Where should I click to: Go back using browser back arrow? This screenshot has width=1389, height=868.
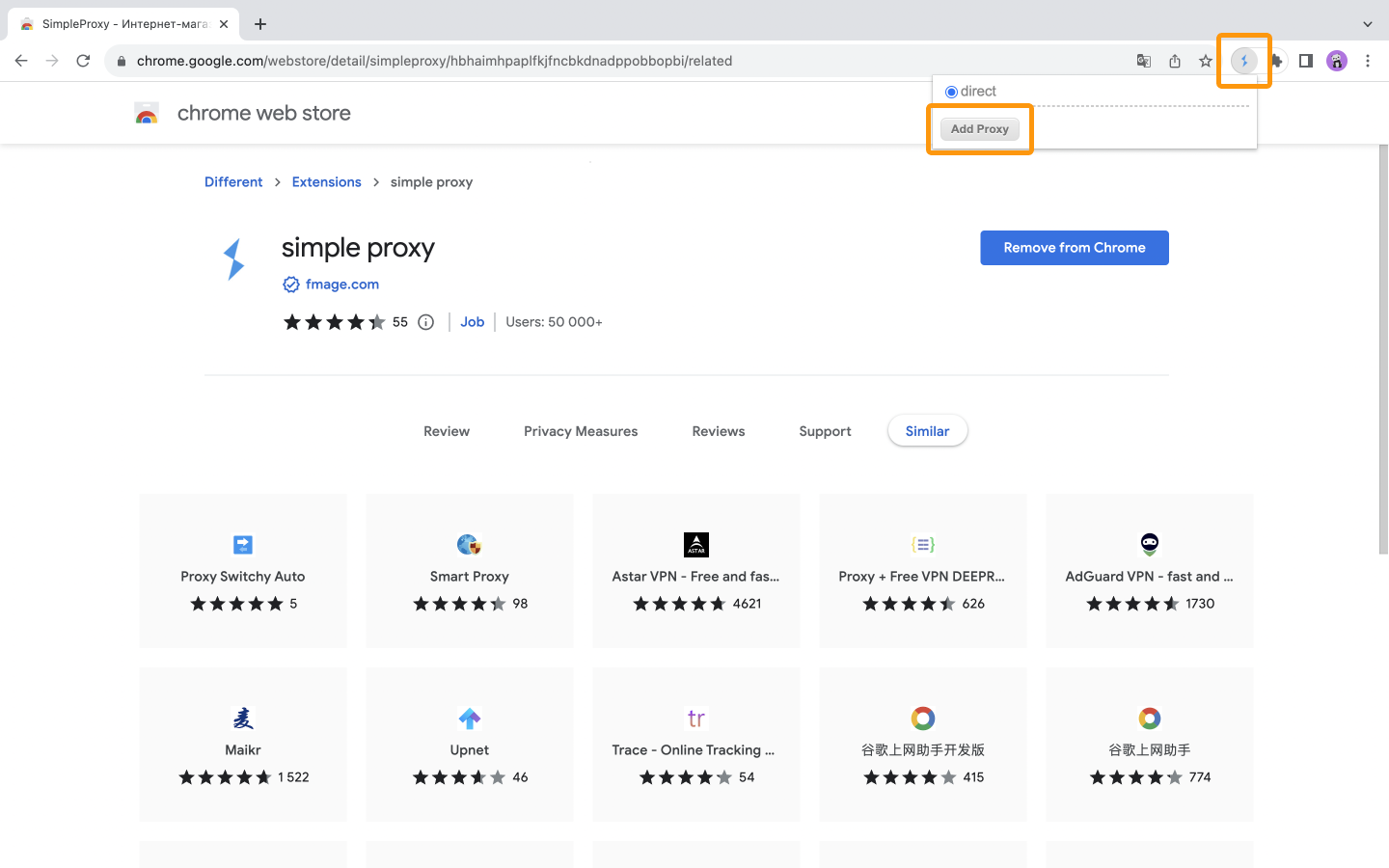21,61
